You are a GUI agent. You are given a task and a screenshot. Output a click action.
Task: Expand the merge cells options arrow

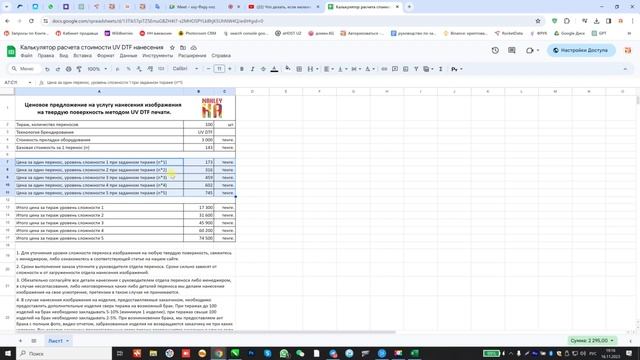coord(317,69)
